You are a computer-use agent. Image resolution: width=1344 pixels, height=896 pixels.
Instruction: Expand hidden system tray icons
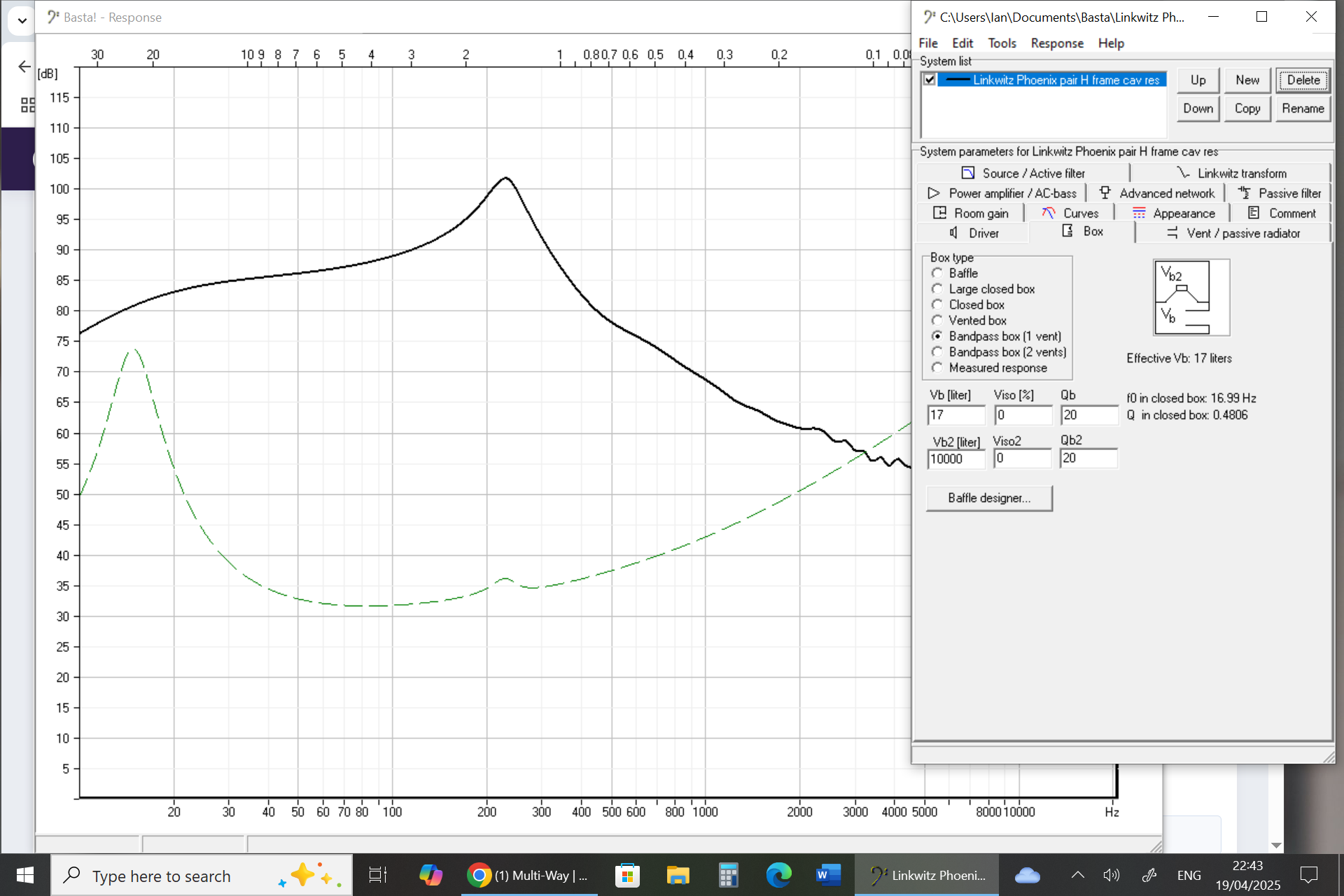(x=1078, y=875)
